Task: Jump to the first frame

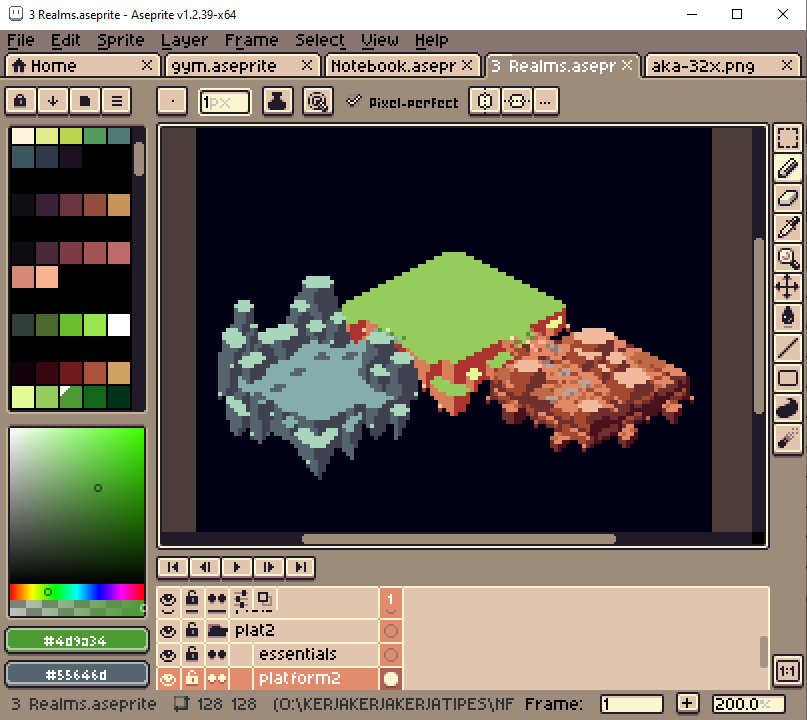Action: (173, 567)
